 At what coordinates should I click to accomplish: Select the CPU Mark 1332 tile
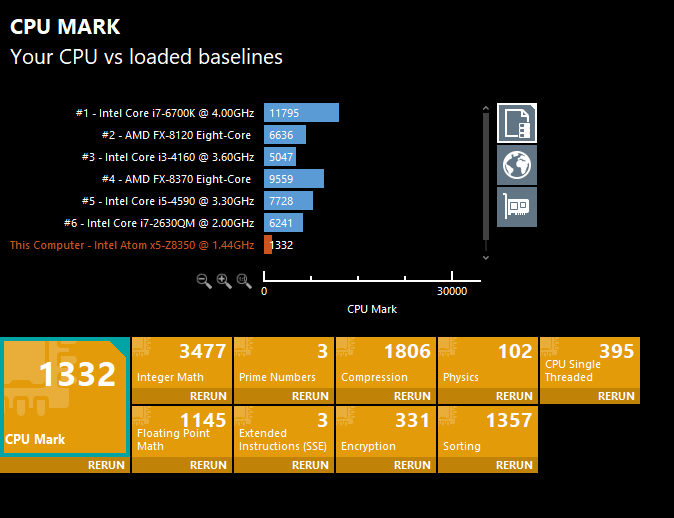[65, 397]
